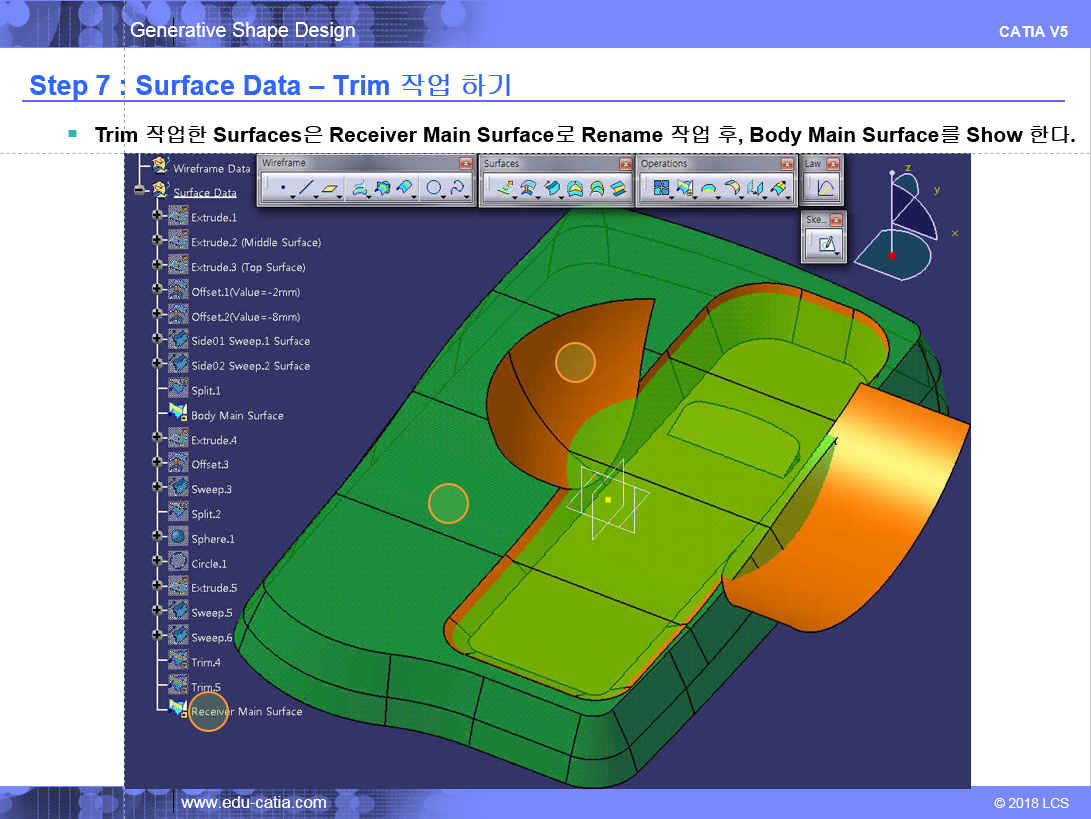This screenshot has width=1091, height=819.
Task: Open the www.edu-catia.com link
Action: click(x=253, y=802)
